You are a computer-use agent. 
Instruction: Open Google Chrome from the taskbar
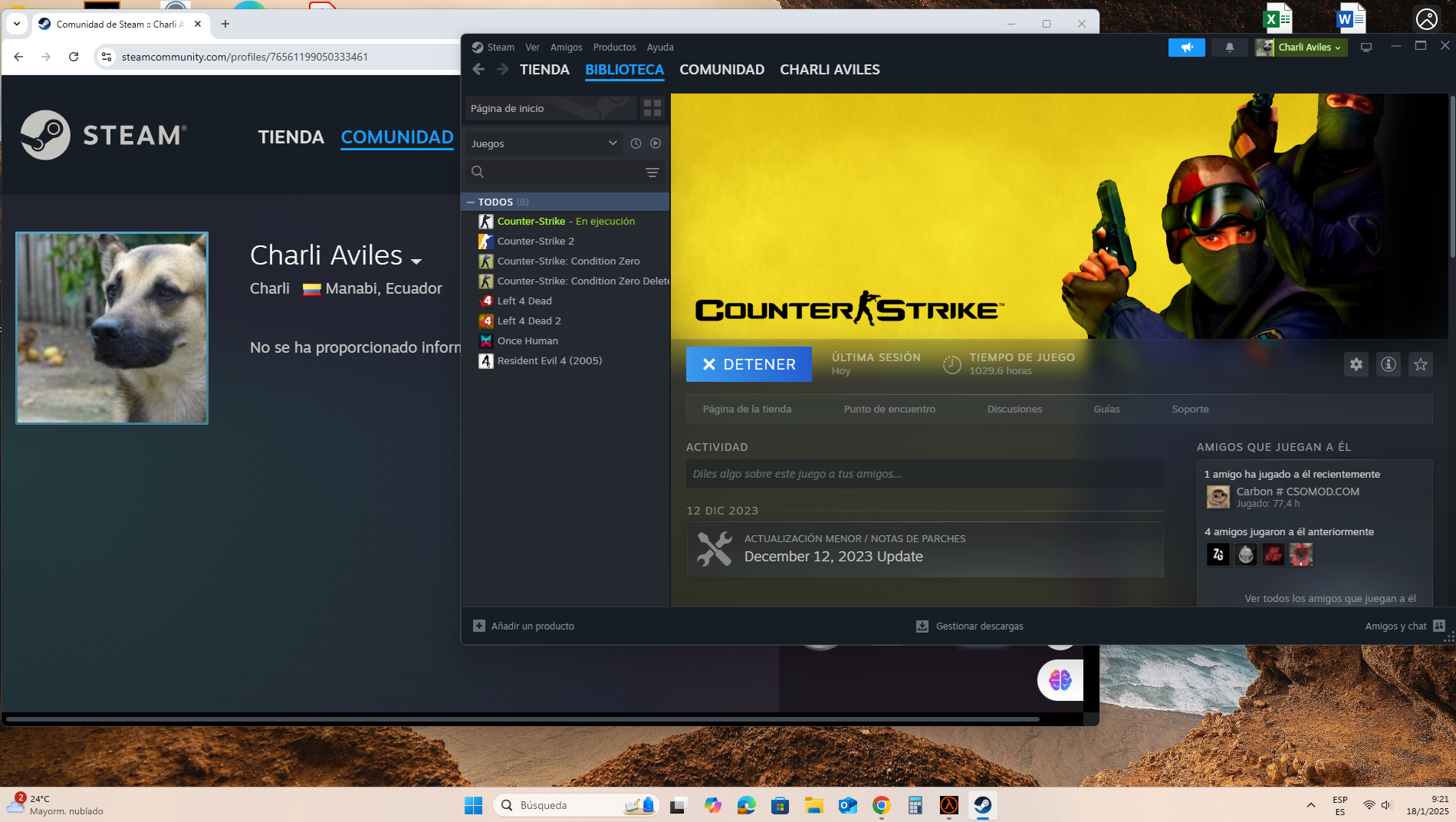(881, 805)
